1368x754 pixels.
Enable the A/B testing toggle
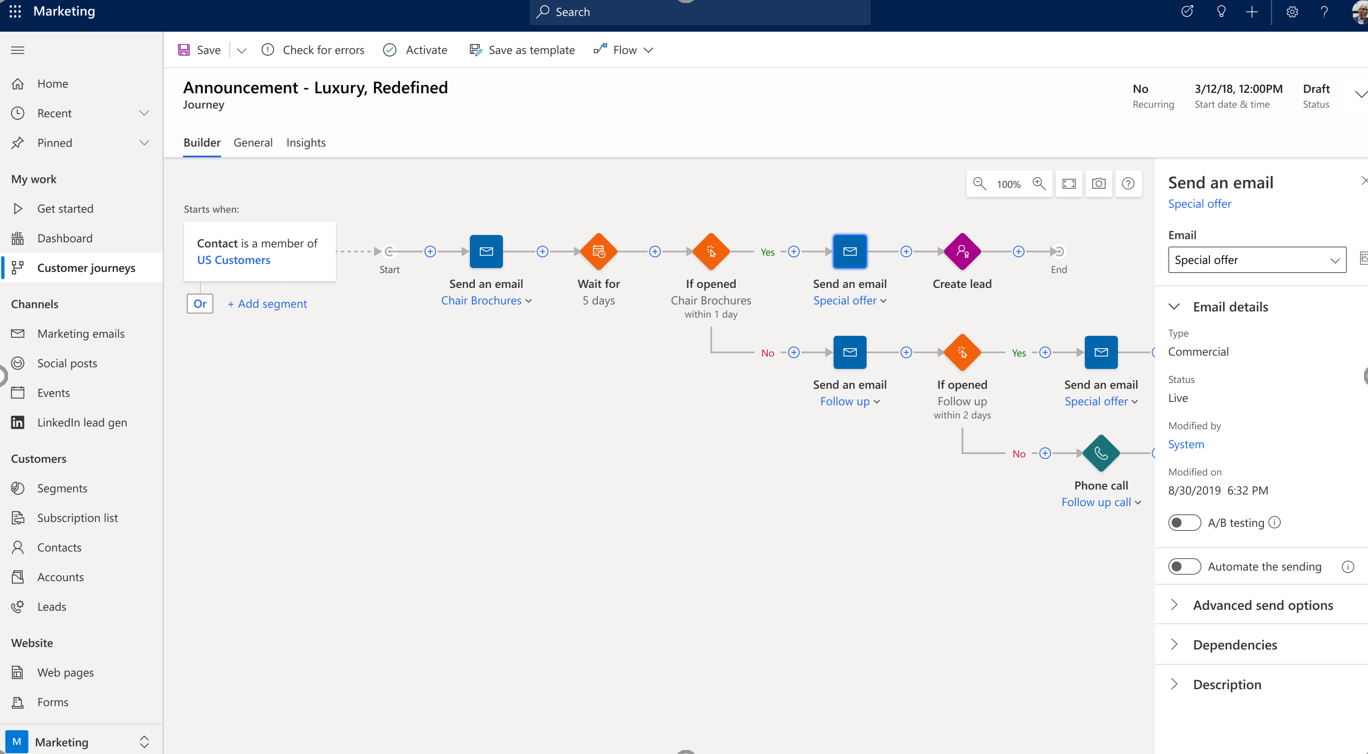1184,523
